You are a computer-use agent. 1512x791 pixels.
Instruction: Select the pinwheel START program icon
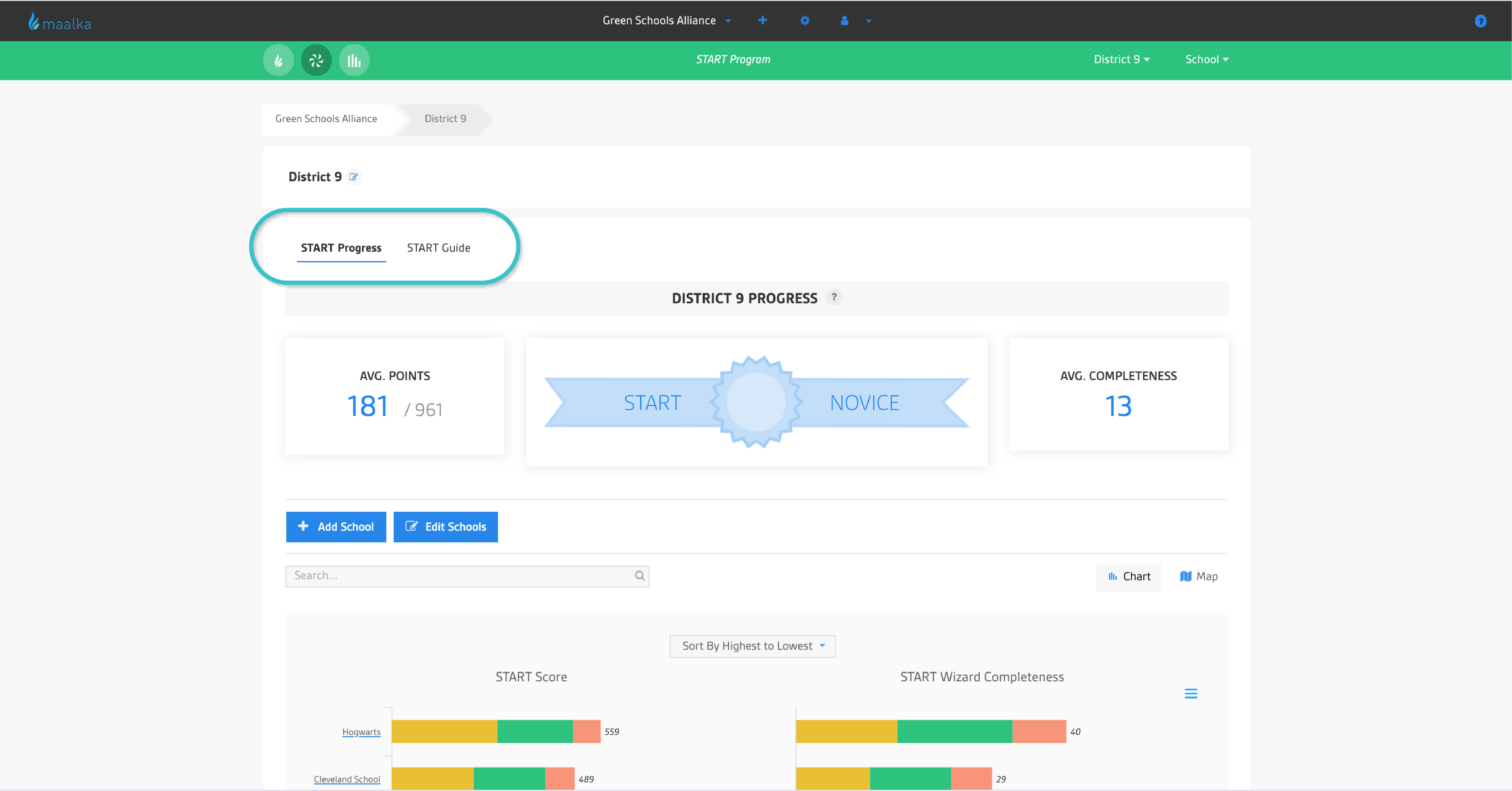coord(316,60)
